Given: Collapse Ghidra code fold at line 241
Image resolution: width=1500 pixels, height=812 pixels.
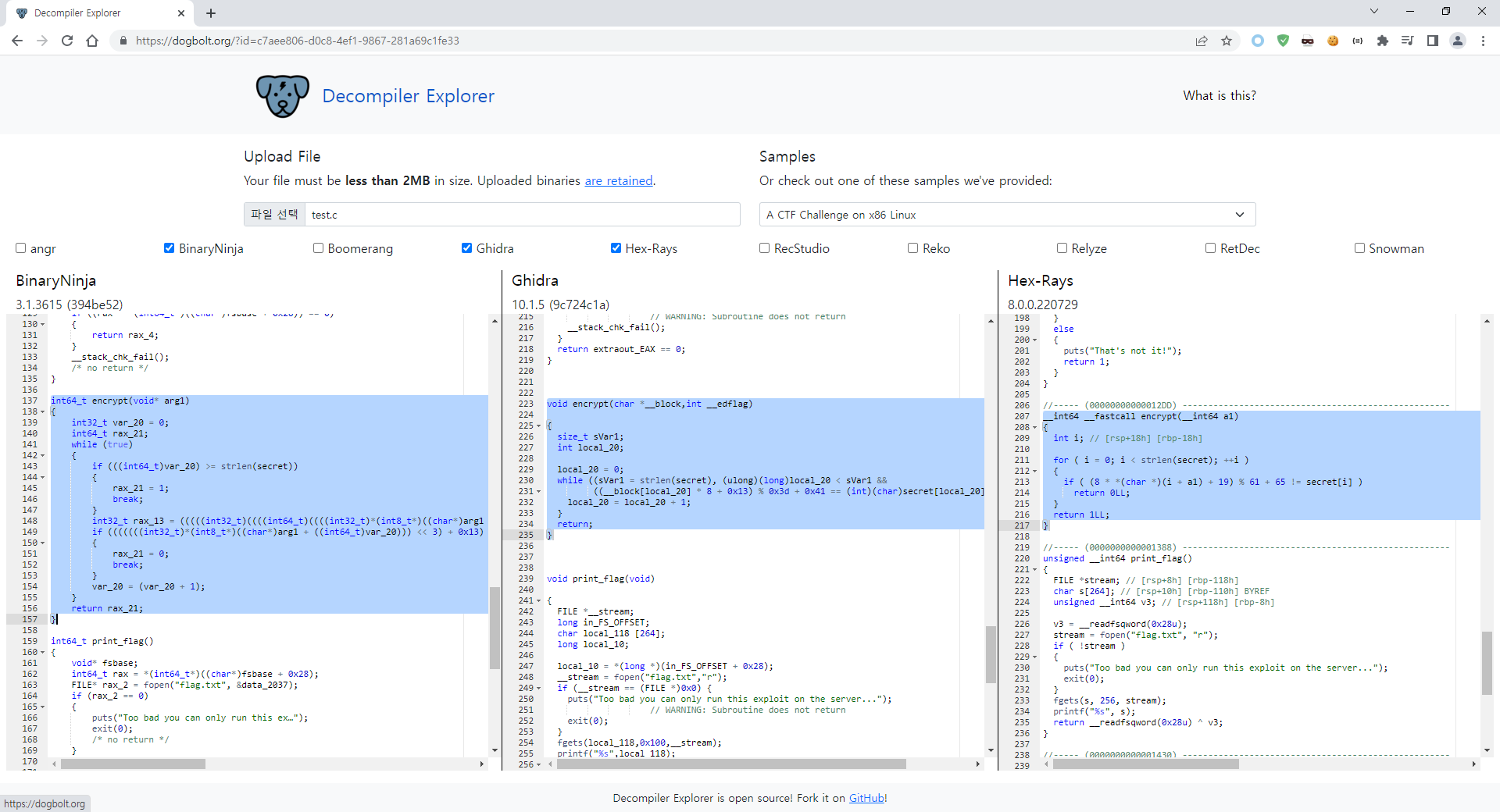Looking at the screenshot, I should point(539,601).
